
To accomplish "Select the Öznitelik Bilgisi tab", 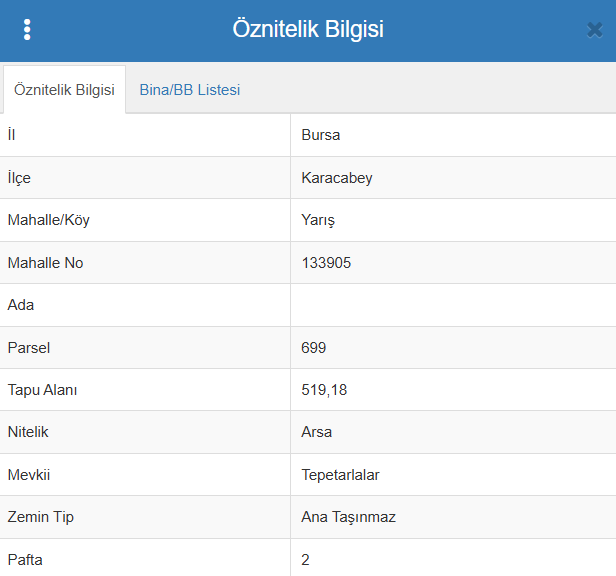I will coord(64,90).
